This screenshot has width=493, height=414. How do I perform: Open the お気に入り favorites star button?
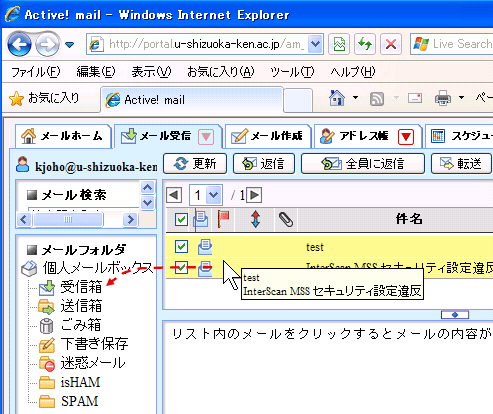[44, 98]
